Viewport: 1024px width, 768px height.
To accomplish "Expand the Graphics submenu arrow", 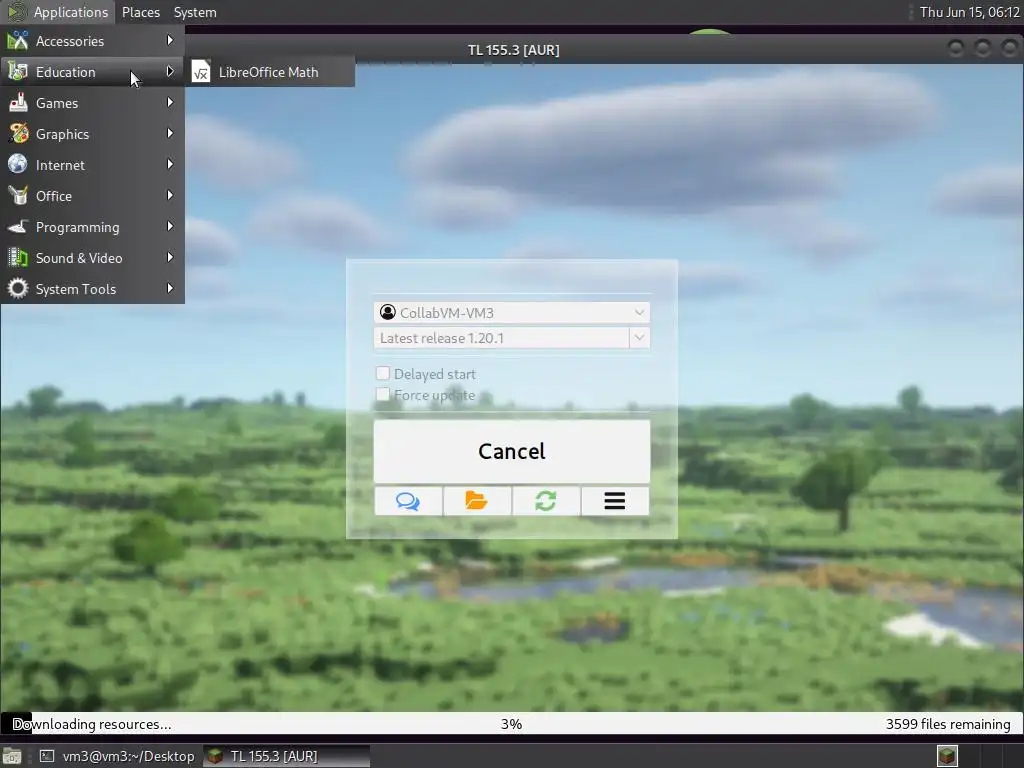I will (x=170, y=133).
